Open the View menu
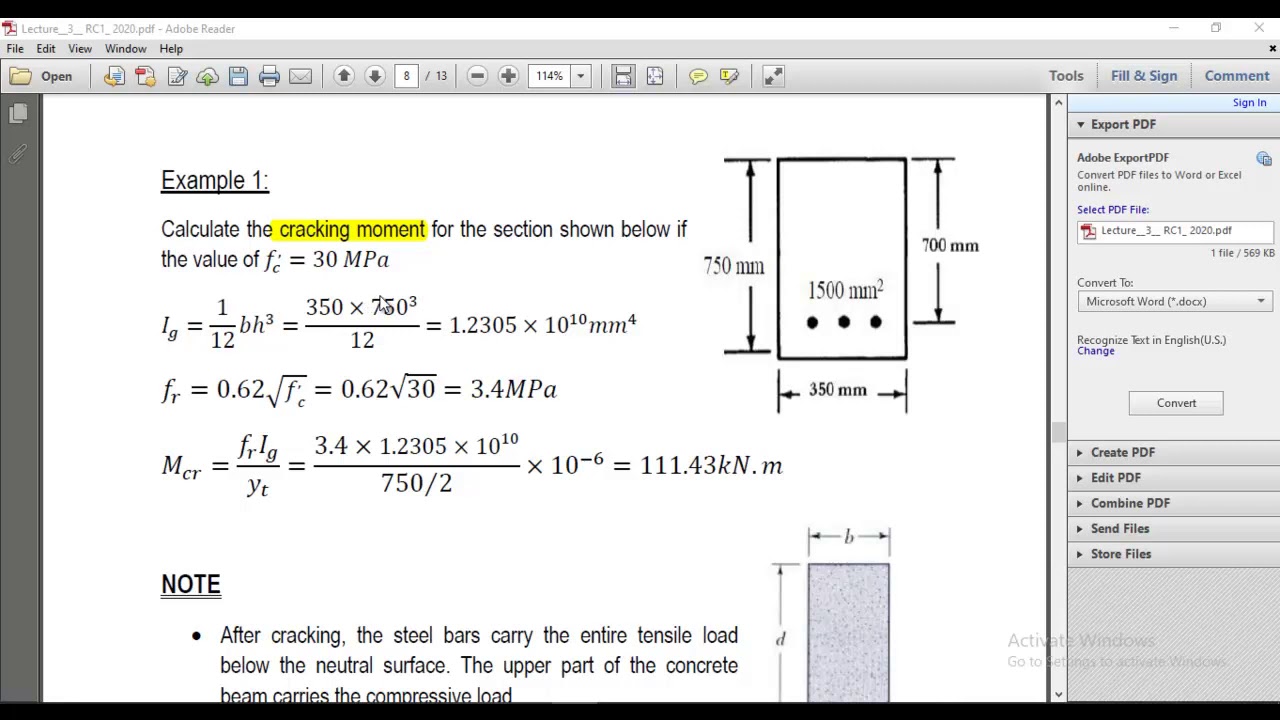This screenshot has width=1280, height=720. (80, 48)
